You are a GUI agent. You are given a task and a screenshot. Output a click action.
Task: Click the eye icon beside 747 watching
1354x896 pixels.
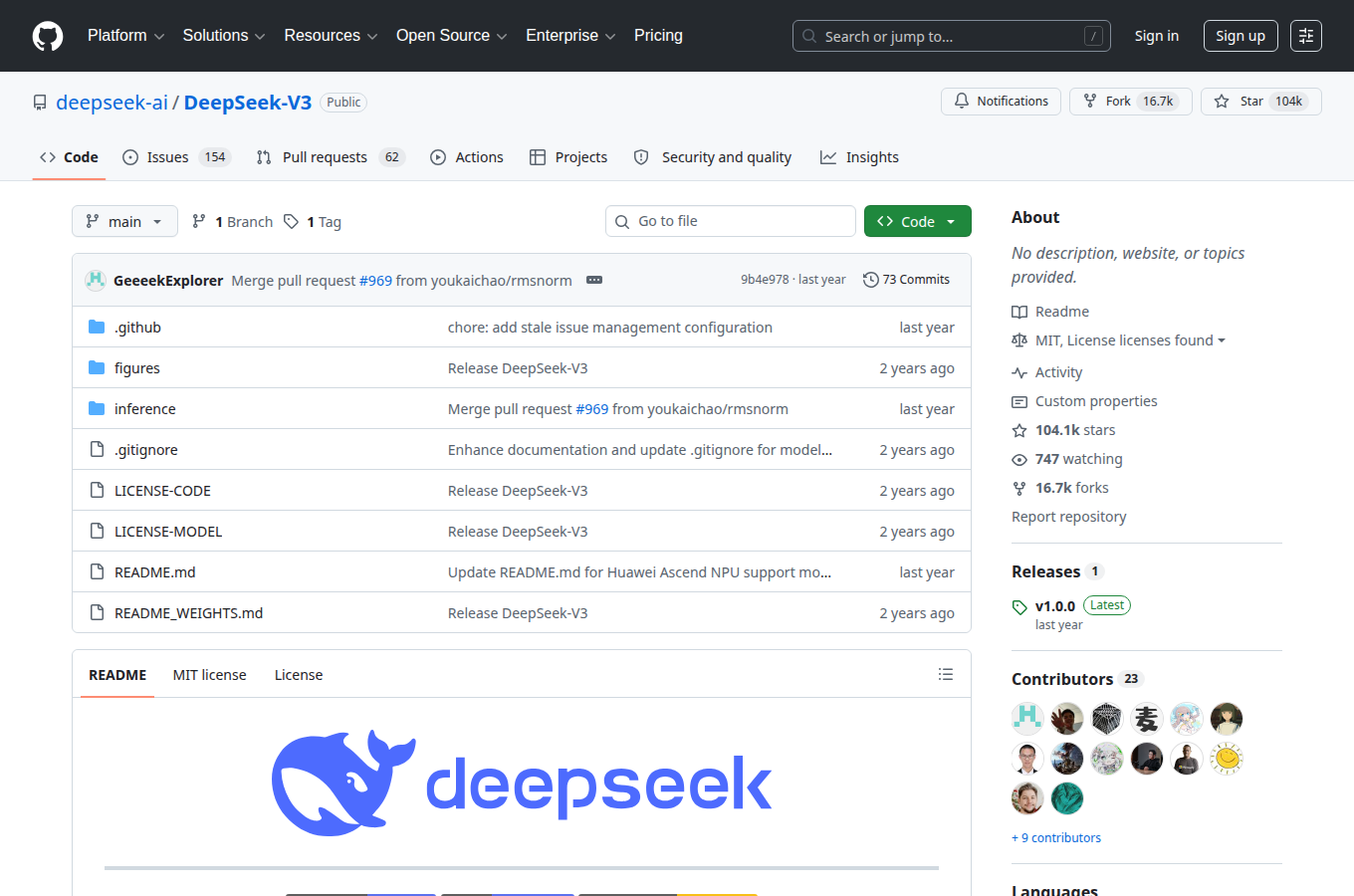tap(1019, 459)
